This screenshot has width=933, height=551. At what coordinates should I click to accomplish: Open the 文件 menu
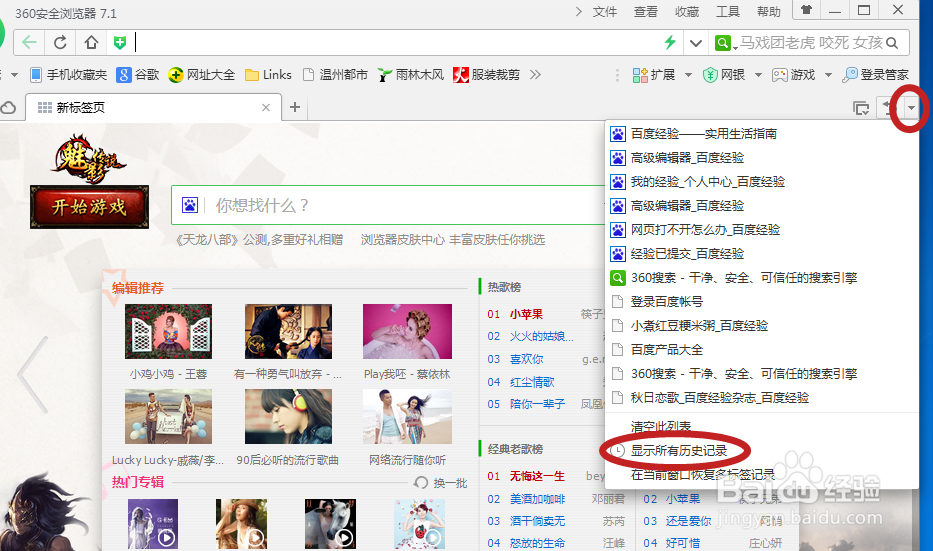coord(605,12)
